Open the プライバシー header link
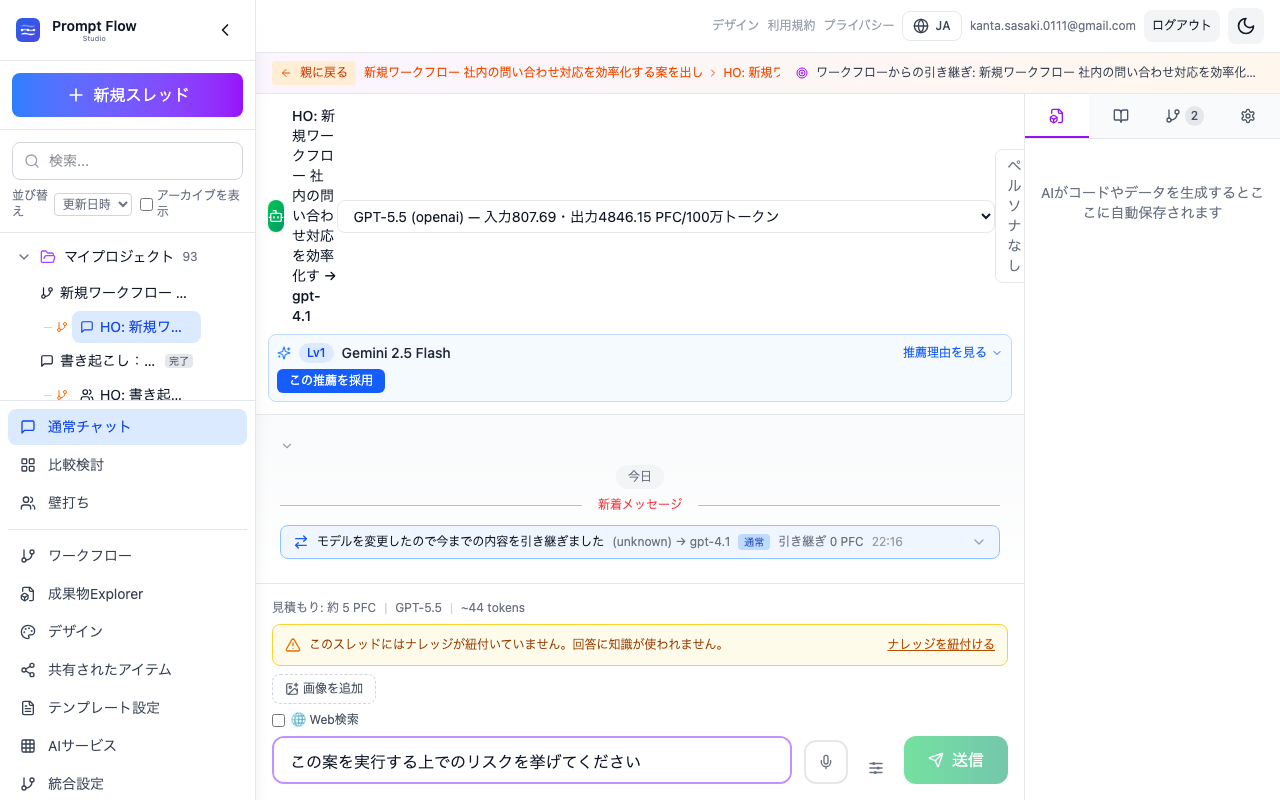 point(859,25)
